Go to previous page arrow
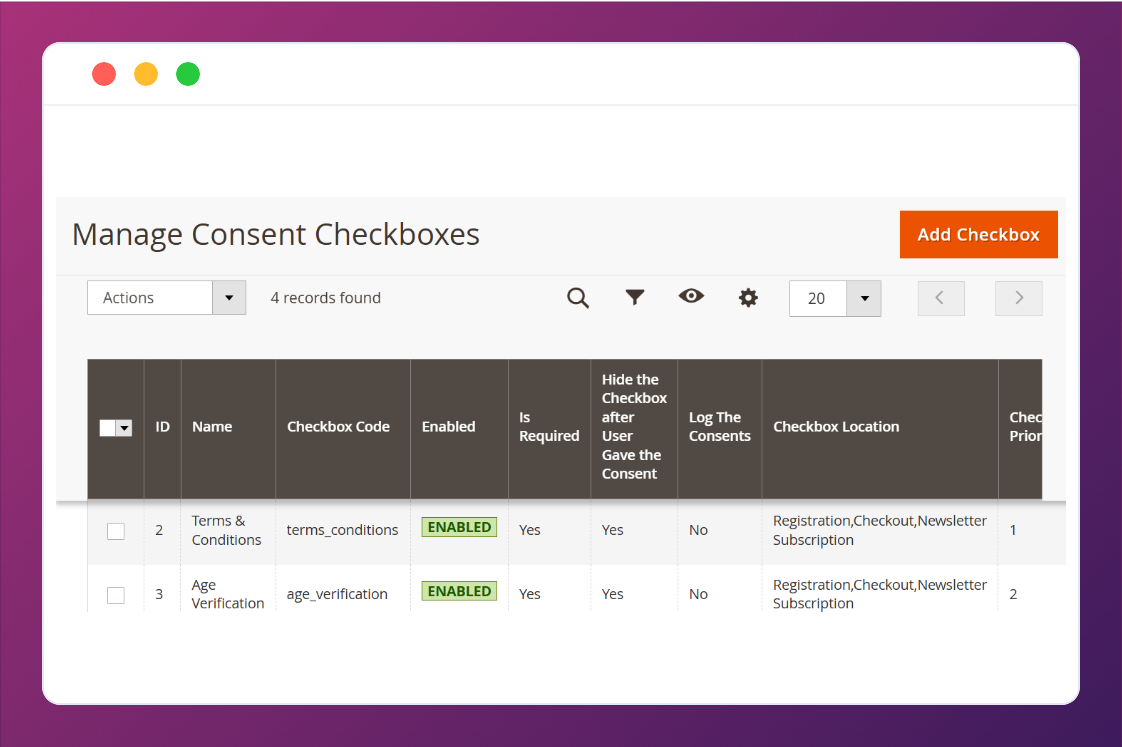 pos(941,298)
